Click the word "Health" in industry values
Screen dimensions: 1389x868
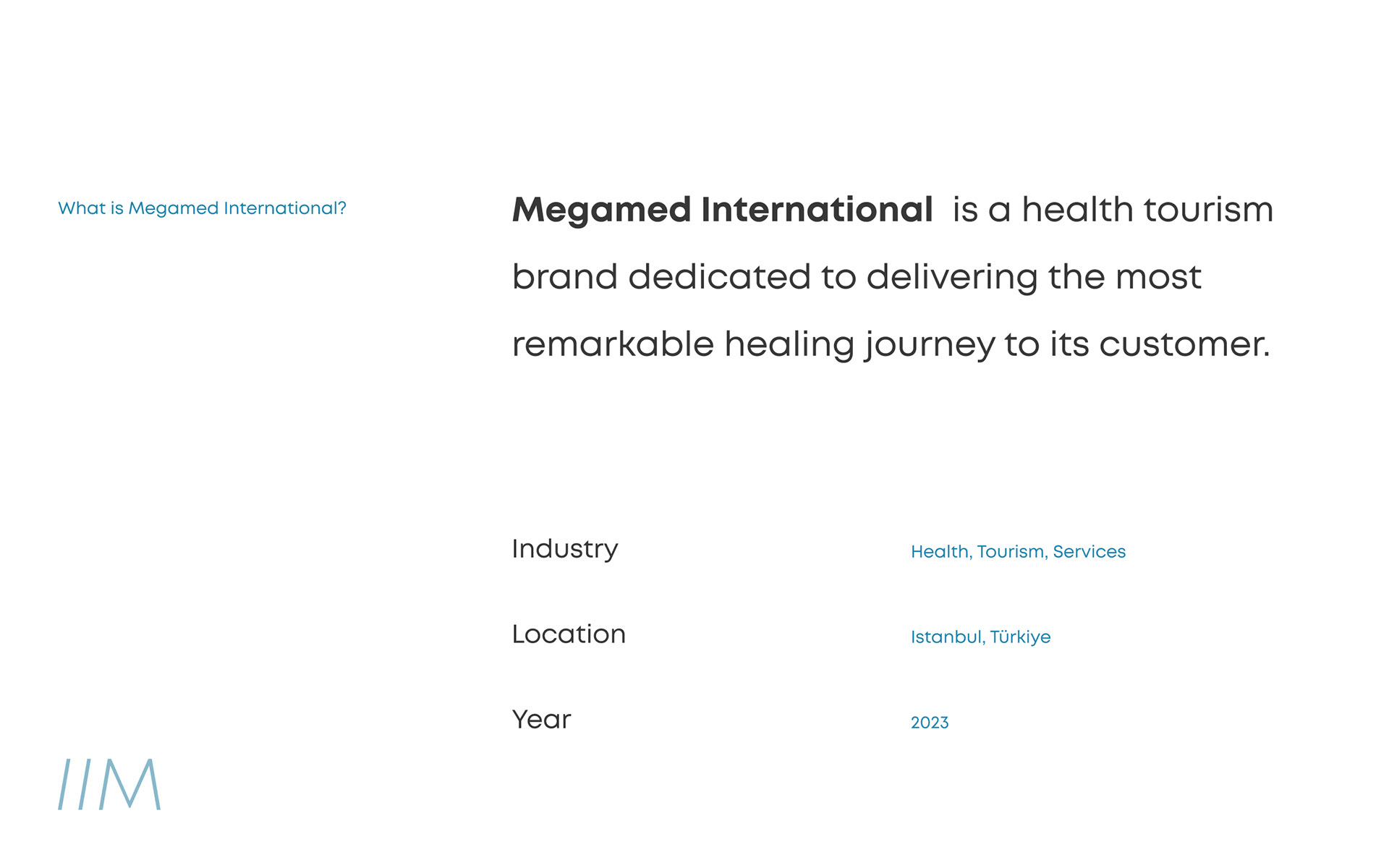pyautogui.click(x=939, y=552)
